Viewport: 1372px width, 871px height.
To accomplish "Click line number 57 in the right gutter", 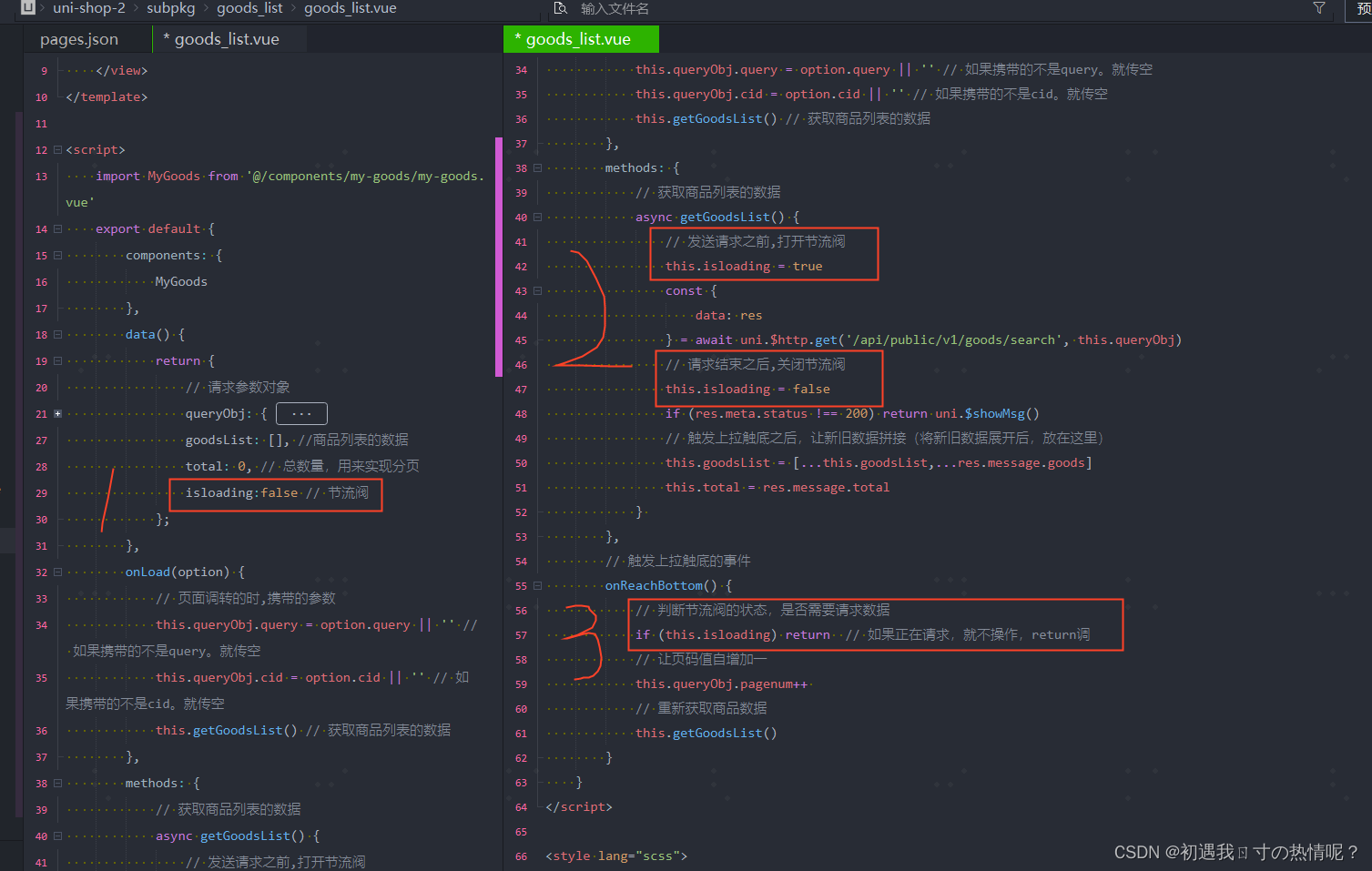I will click(x=521, y=634).
